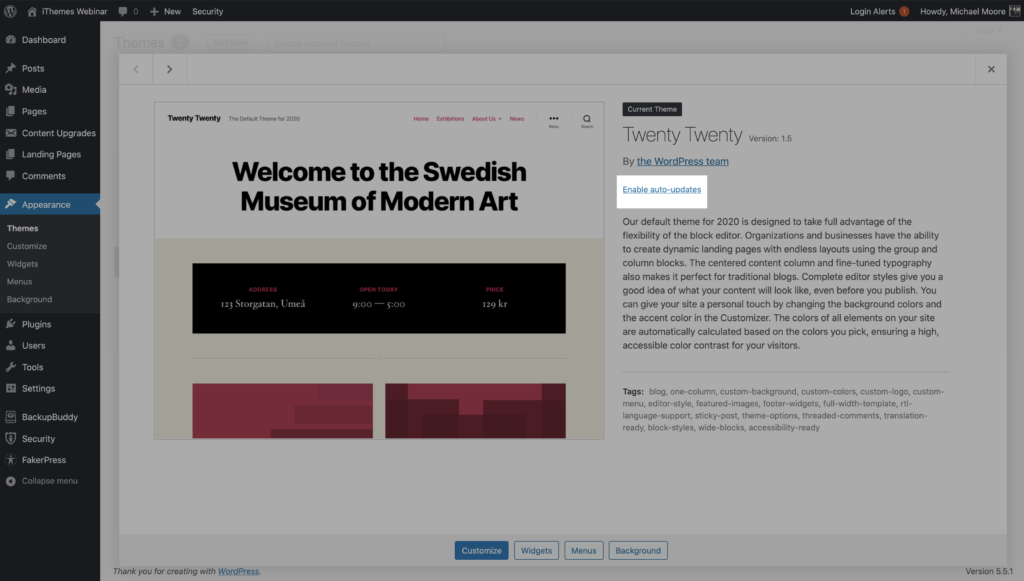This screenshot has width=1024, height=581.
Task: Open Customize submenu under Appearance
Action: click(27, 246)
